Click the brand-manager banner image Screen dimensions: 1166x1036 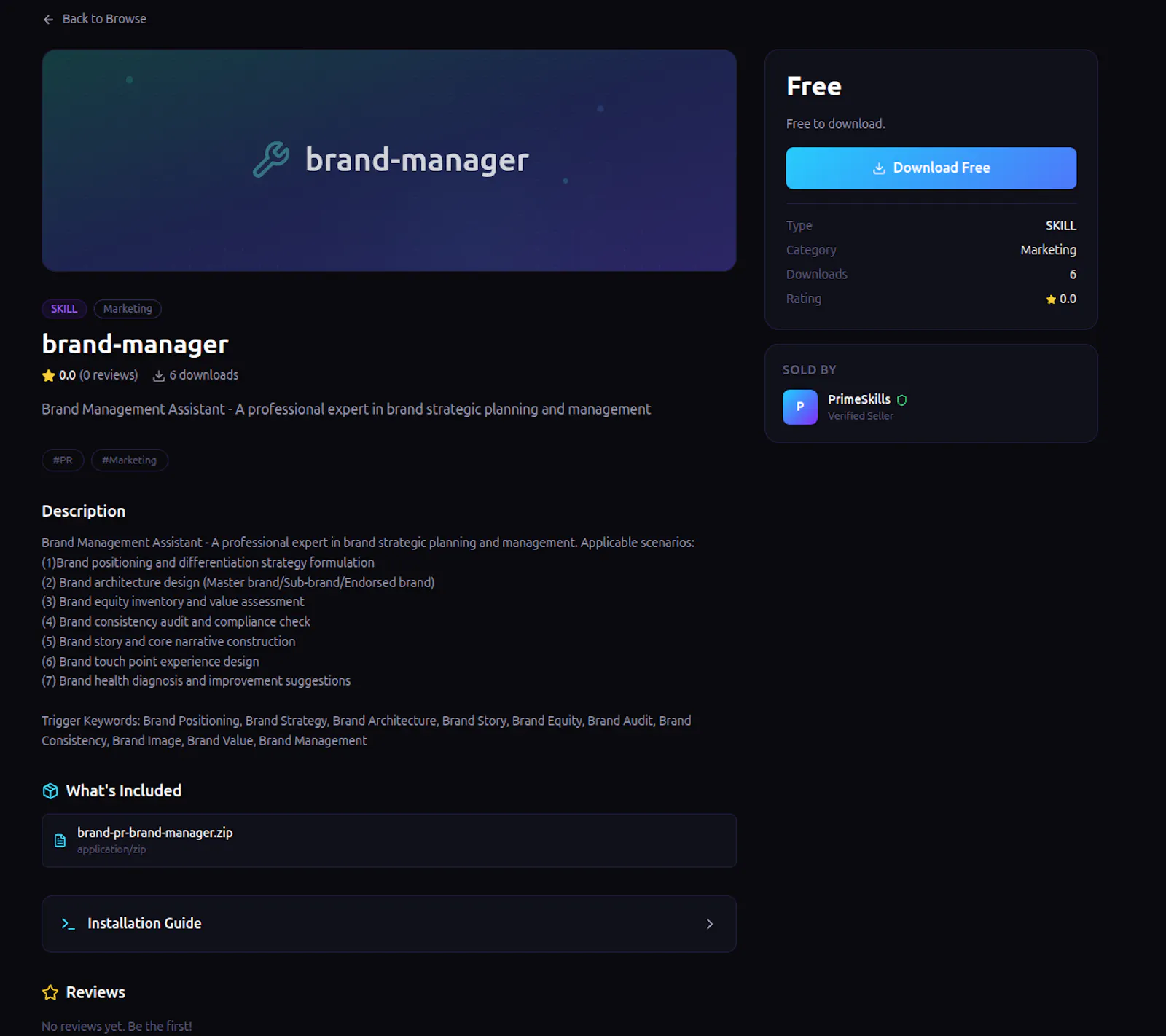389,160
